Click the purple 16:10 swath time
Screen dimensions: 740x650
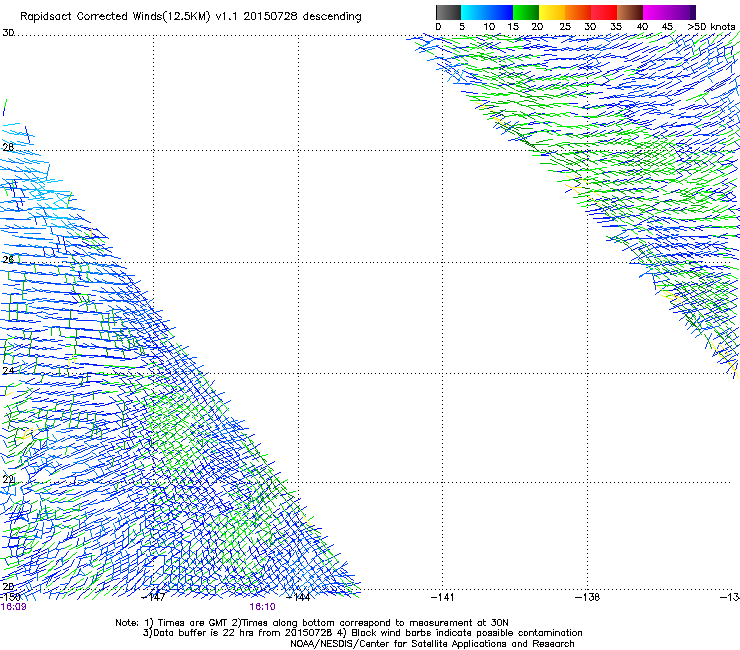(262, 607)
